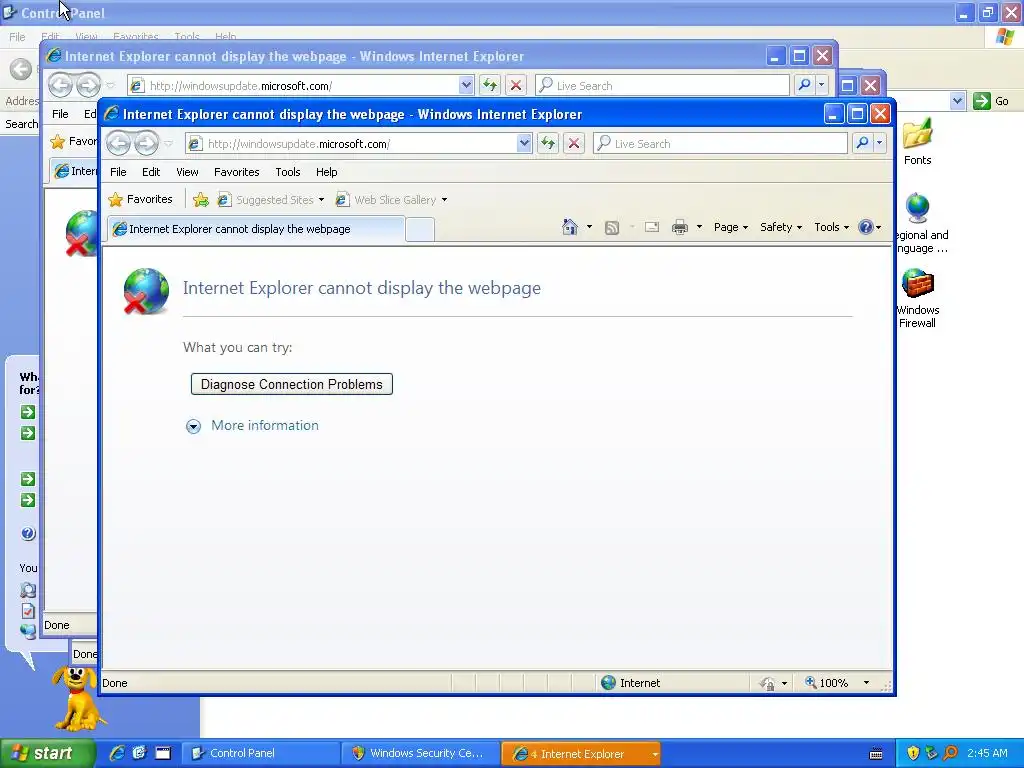Open Recent Pages dropdown next to Forward
1024x768 pixels.
click(x=168, y=144)
